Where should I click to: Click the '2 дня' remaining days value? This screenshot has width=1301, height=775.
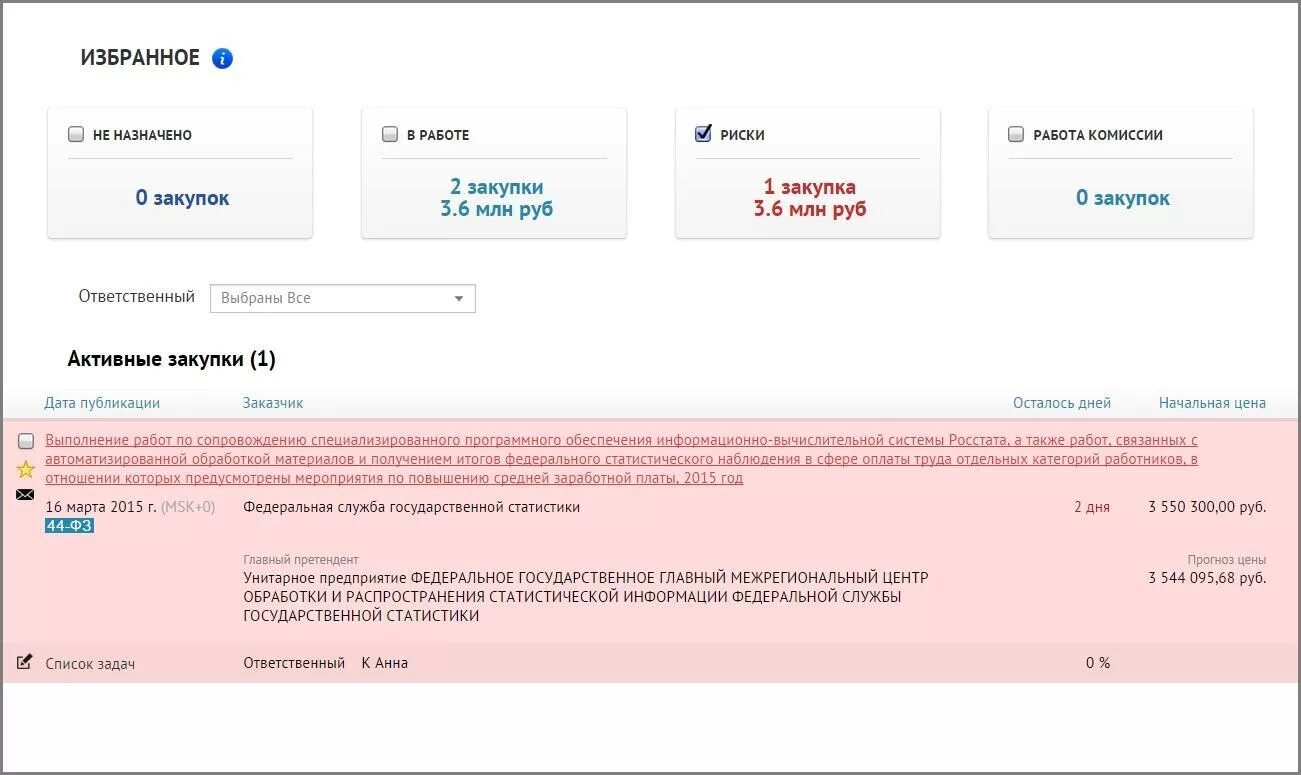pos(1092,507)
